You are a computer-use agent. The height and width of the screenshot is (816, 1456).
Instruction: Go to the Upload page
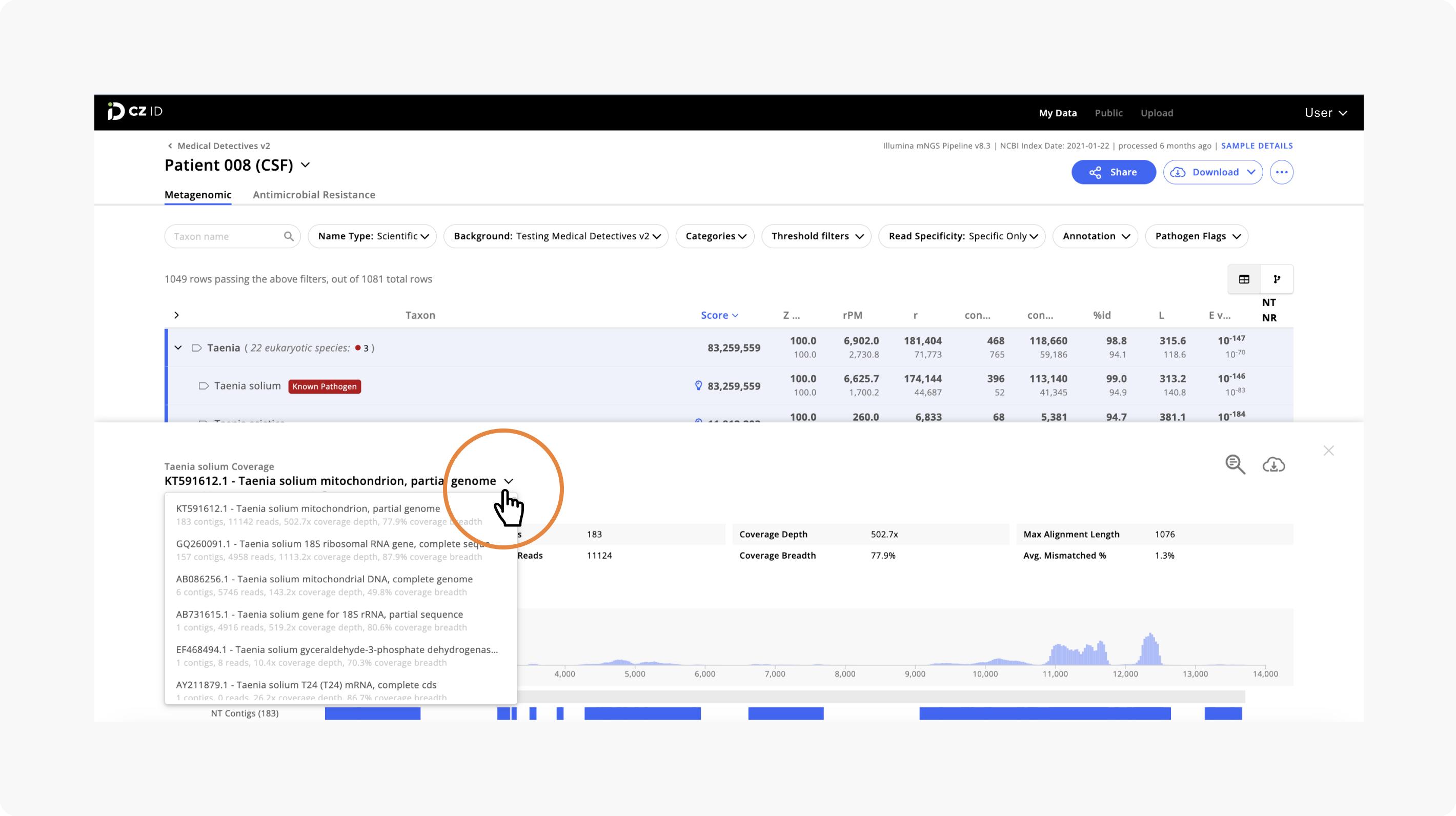click(x=1157, y=113)
